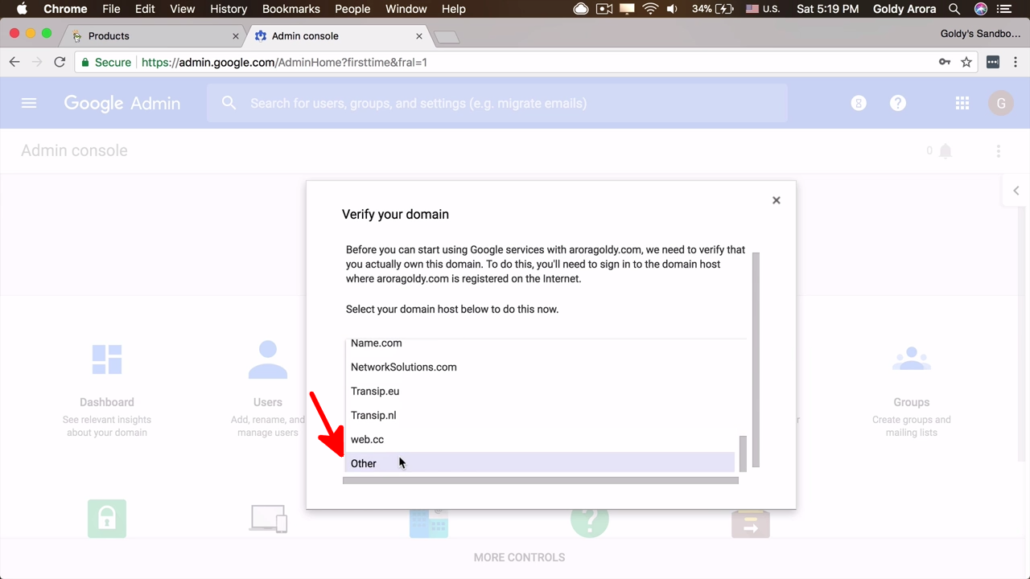Click the dialog's outer vertical scrollbar
This screenshot has height=579, width=1030.
(755, 359)
